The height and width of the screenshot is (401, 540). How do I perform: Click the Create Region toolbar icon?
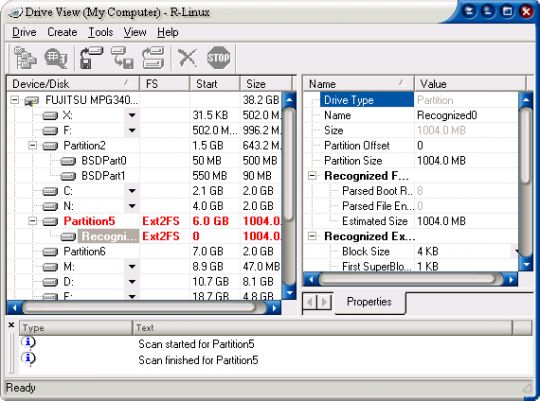(153, 58)
